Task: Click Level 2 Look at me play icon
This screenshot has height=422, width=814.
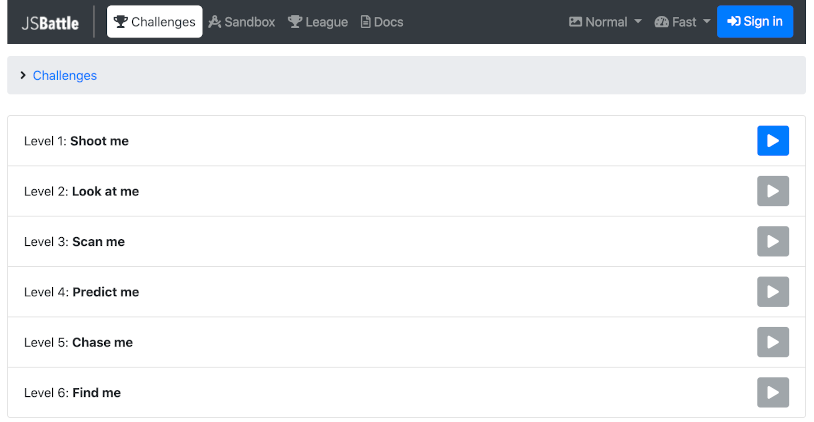Action: pos(772,191)
